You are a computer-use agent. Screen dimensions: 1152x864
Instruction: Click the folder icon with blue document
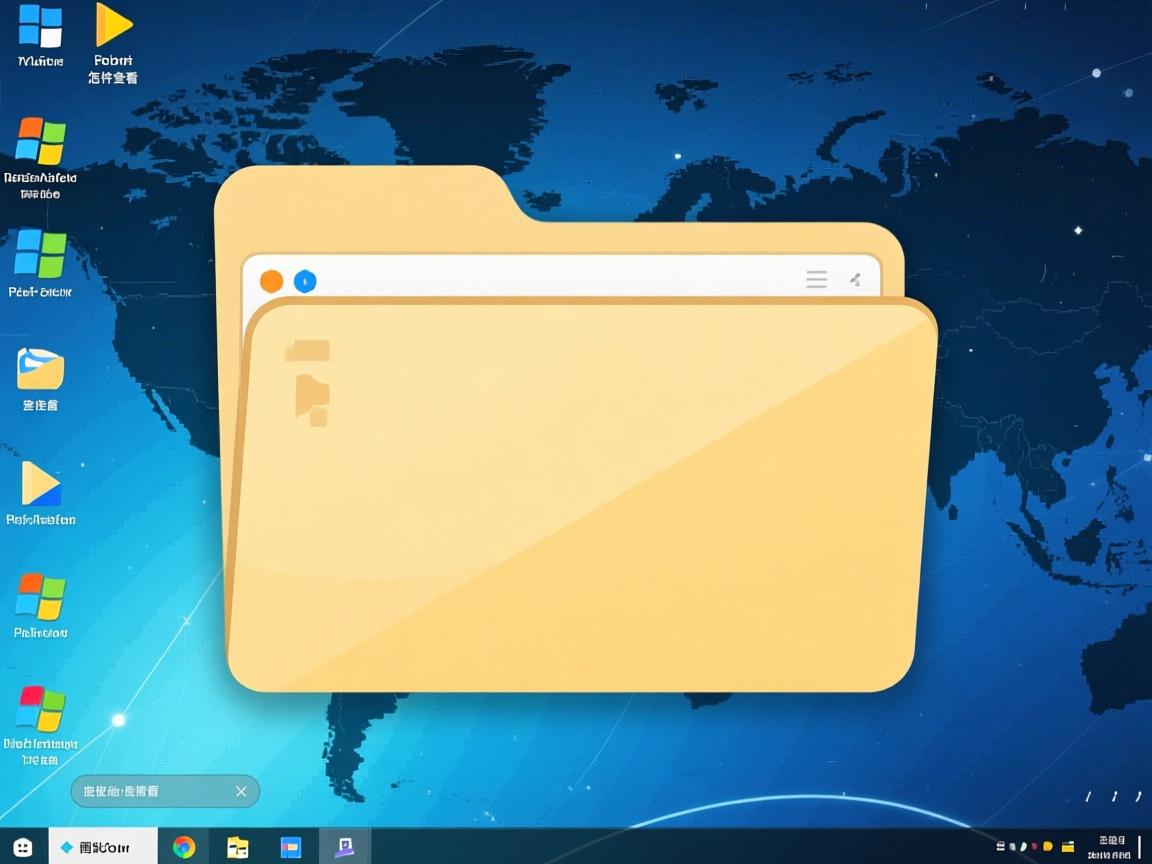(40, 369)
